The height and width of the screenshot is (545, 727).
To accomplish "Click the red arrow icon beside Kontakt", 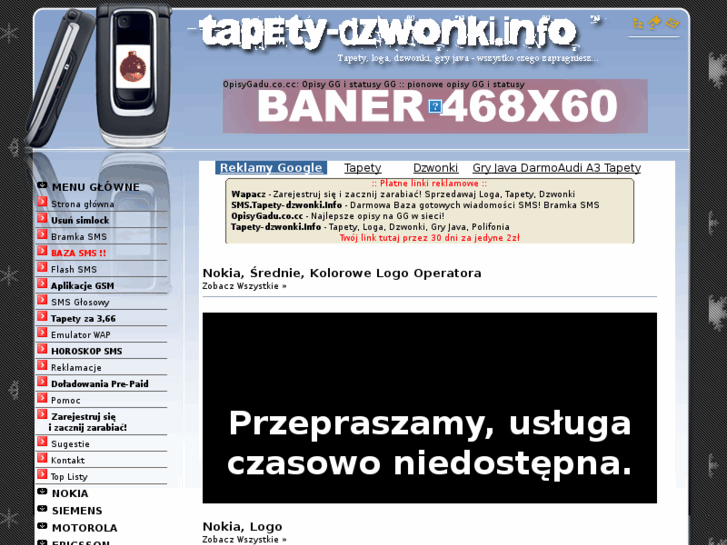I will tap(42, 458).
